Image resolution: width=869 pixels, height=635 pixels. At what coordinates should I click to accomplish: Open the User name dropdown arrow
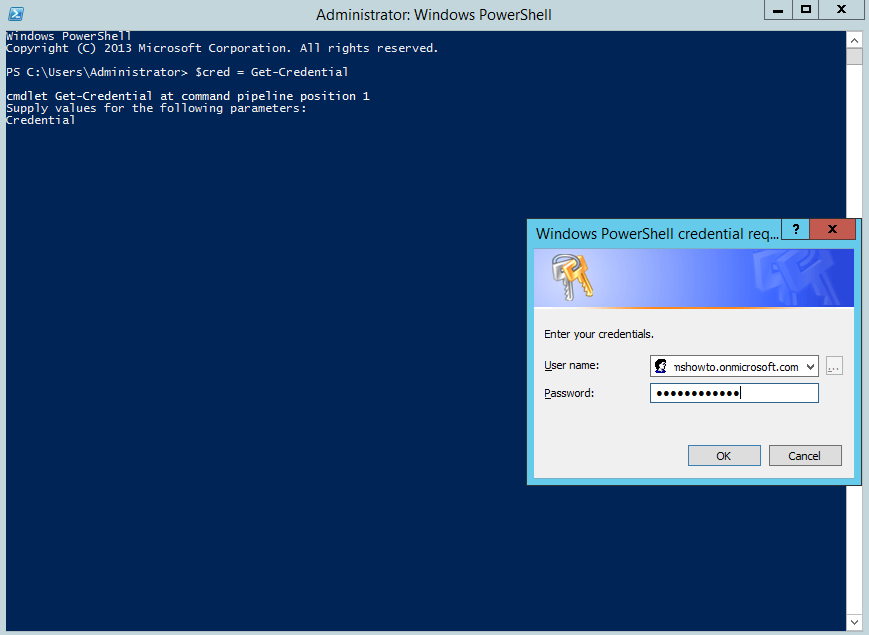[810, 366]
